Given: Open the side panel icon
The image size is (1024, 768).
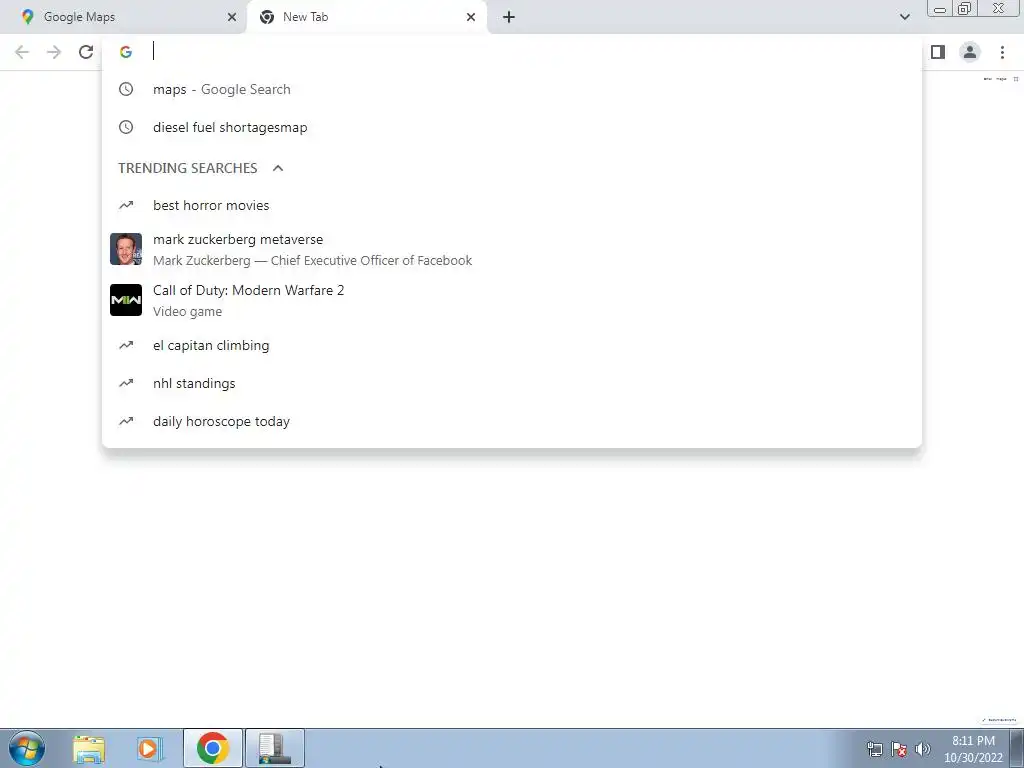Looking at the screenshot, I should coord(938,52).
